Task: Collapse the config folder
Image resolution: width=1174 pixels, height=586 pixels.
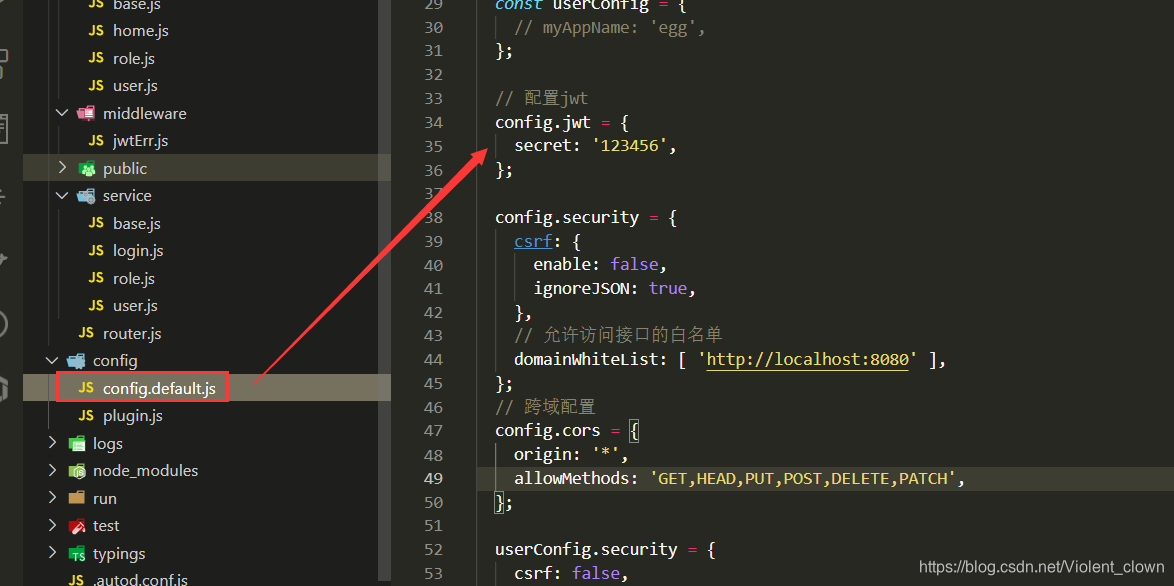Action: 52,360
